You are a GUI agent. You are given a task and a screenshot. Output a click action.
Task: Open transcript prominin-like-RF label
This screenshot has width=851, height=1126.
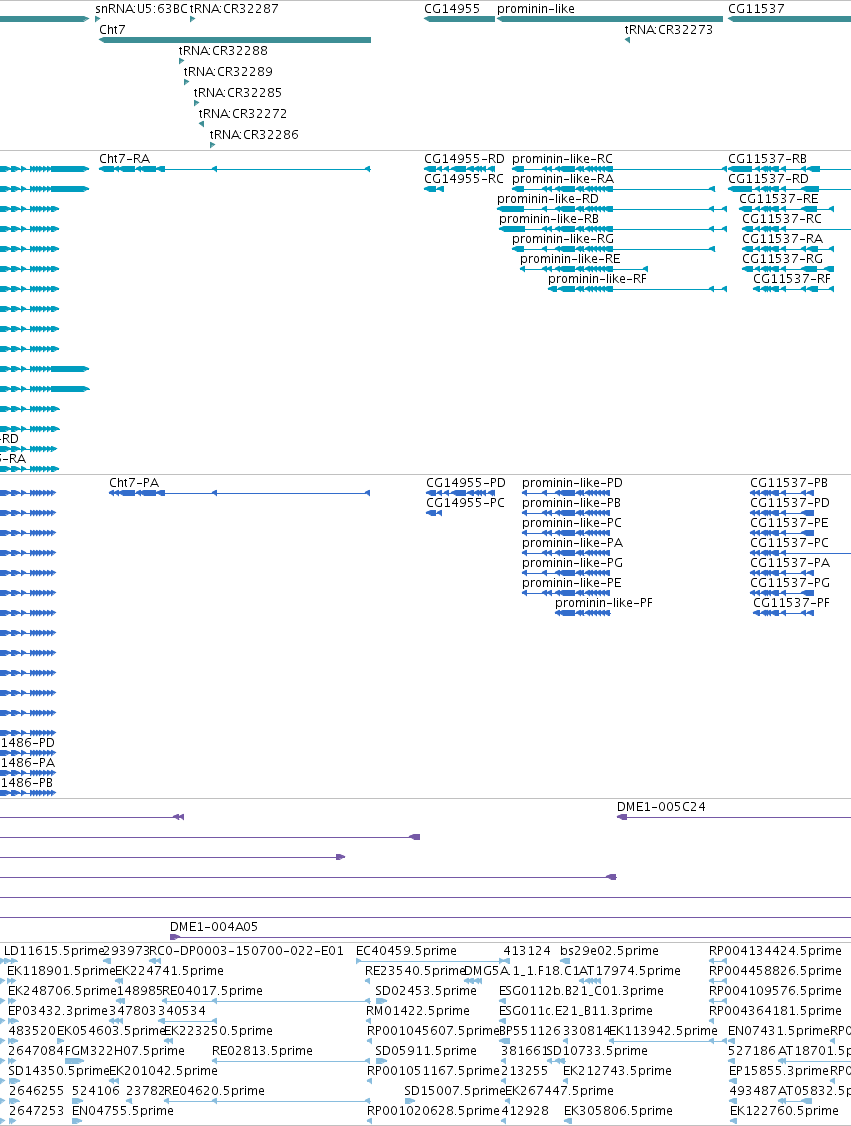(x=597, y=279)
